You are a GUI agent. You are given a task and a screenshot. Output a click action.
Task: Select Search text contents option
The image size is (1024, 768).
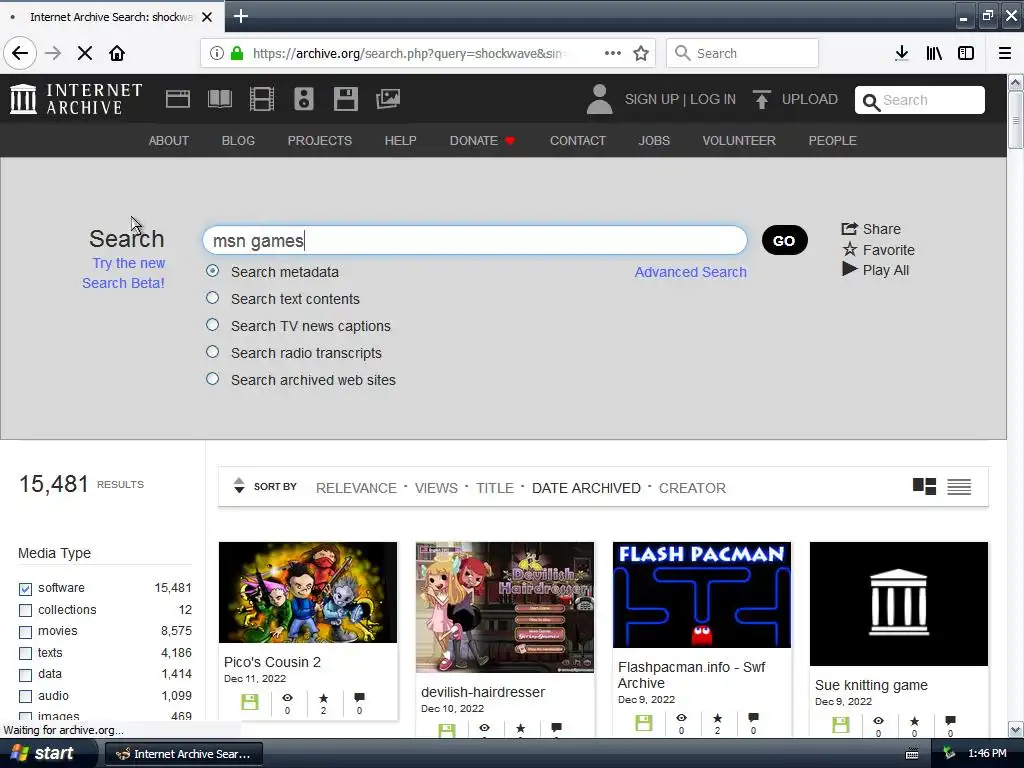[212, 298]
